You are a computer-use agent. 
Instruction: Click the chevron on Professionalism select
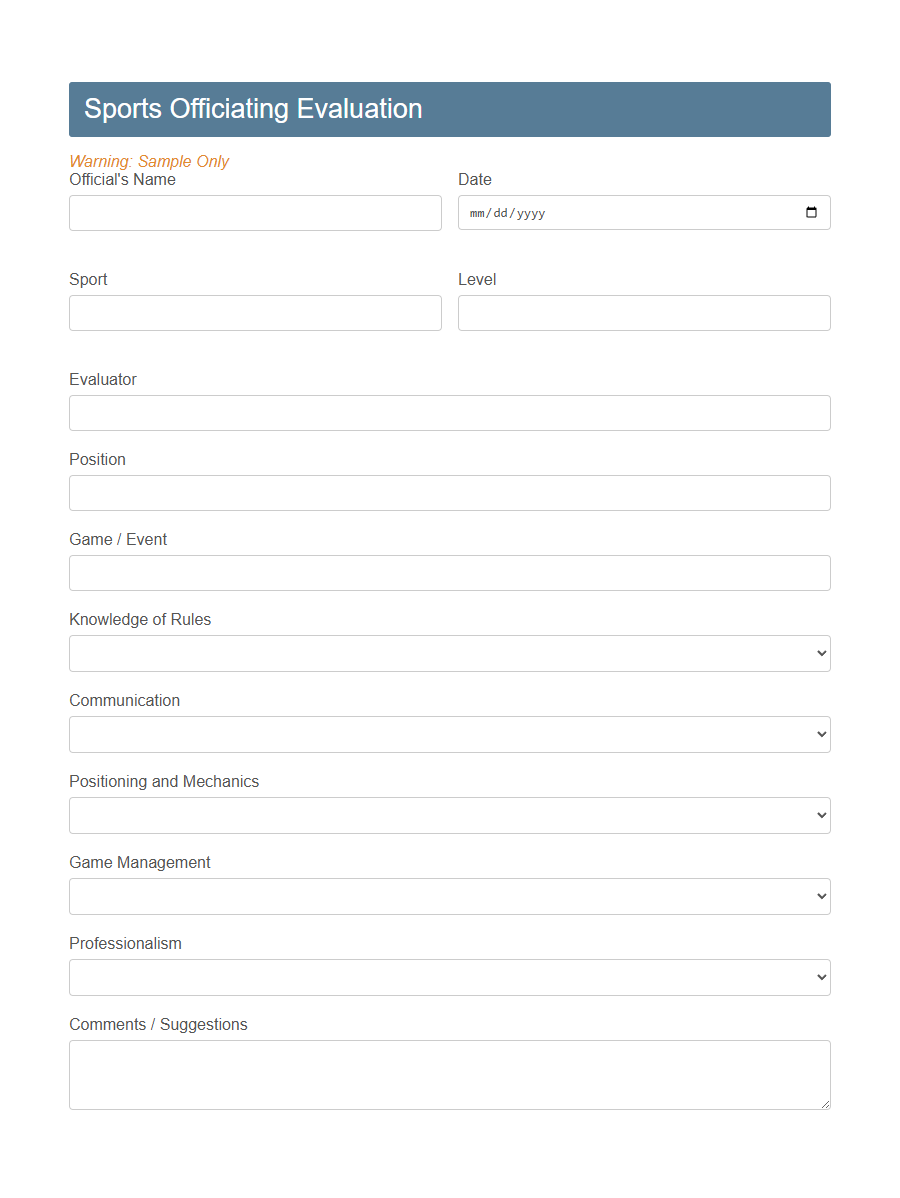pos(820,977)
